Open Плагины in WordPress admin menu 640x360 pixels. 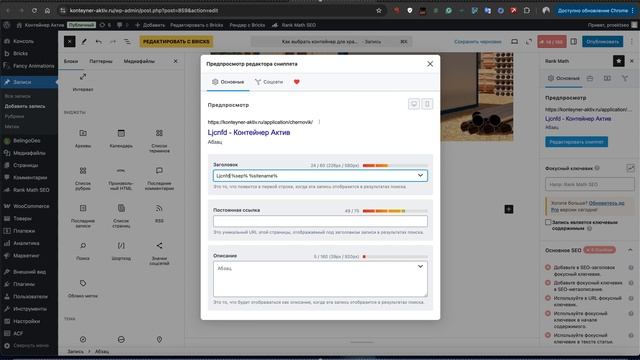coord(29,284)
